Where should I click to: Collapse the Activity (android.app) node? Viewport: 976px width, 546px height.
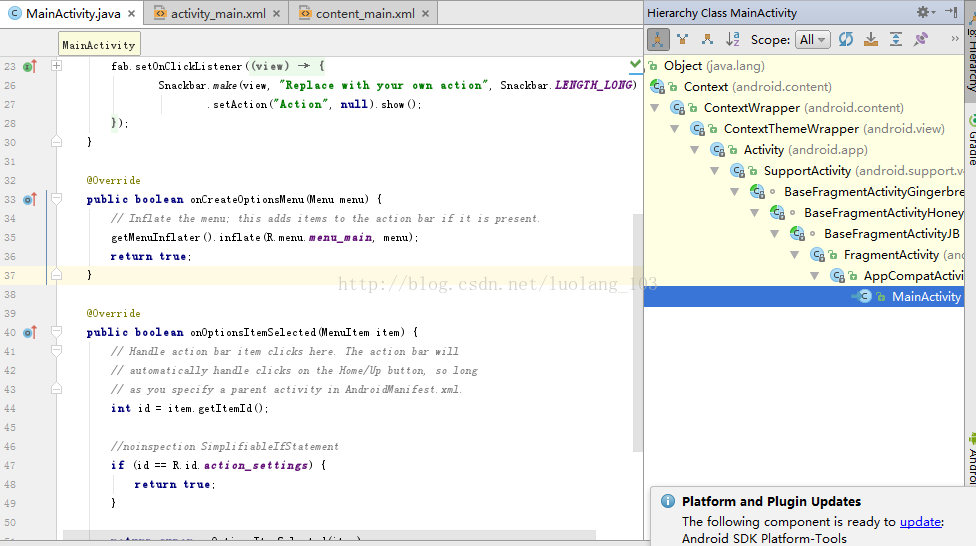695,150
